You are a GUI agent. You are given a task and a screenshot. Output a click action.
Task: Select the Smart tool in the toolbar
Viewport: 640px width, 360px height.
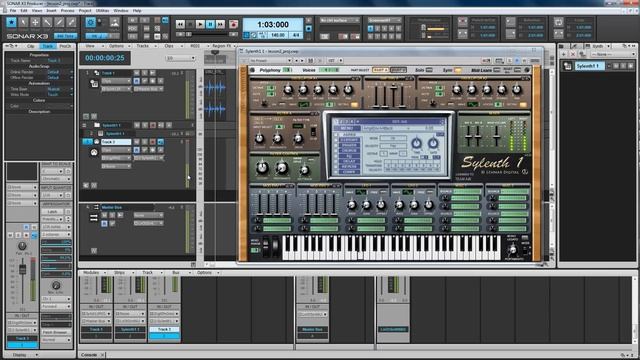(11, 22)
